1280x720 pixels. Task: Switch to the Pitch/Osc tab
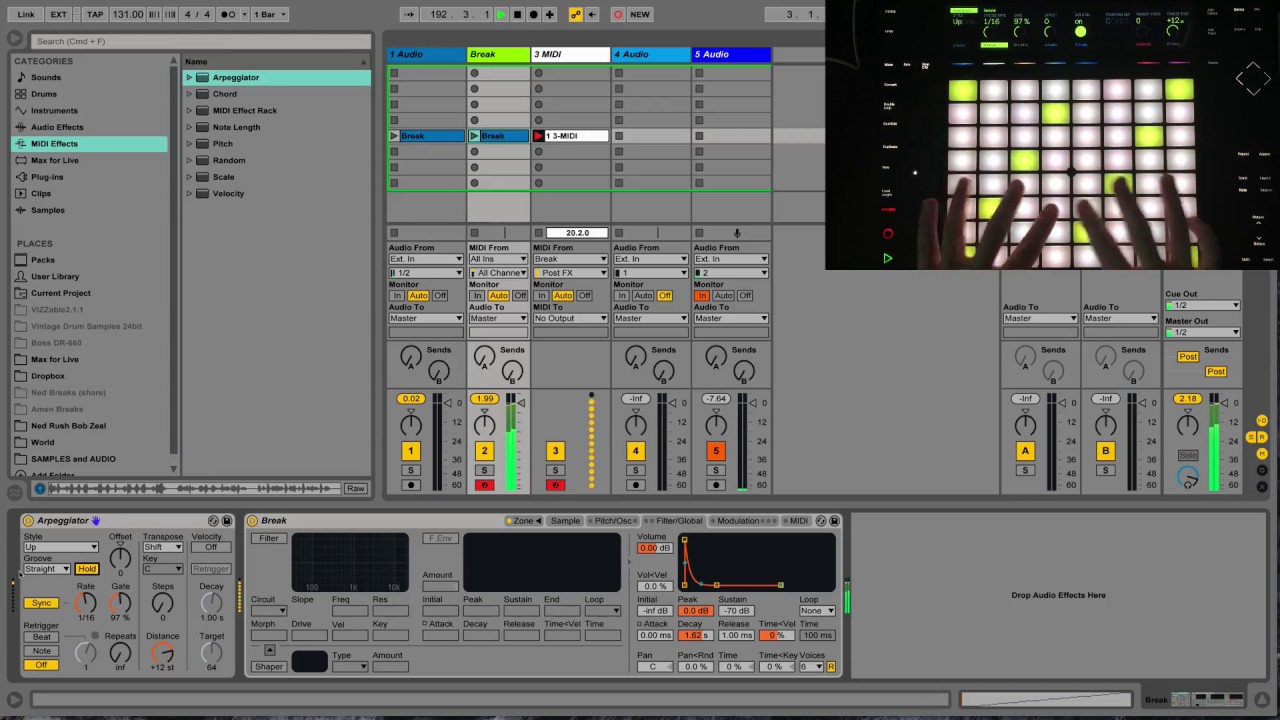click(614, 521)
